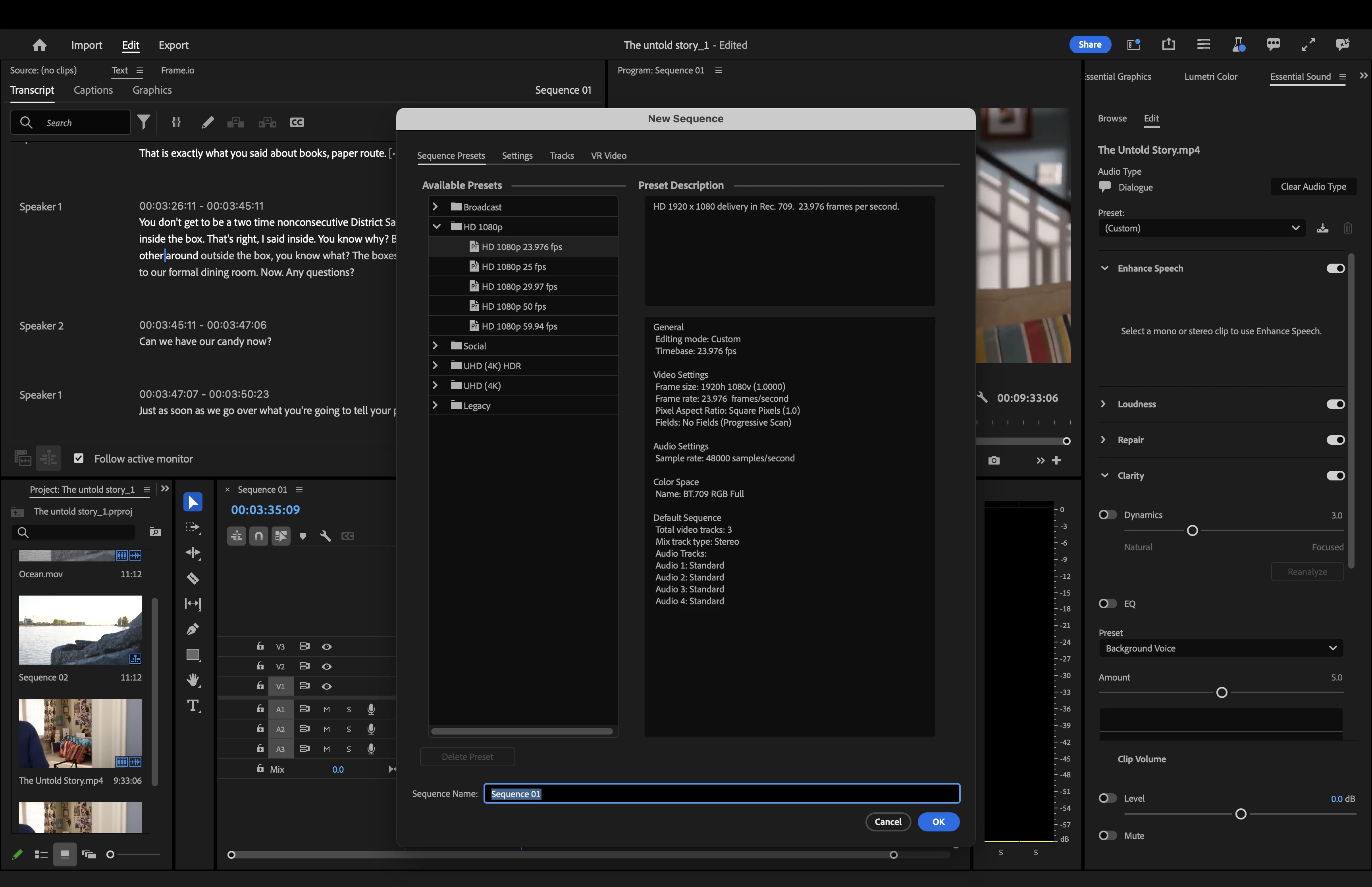The height and width of the screenshot is (887, 1372).
Task: Toggle the Enhance Speech switch
Action: click(1335, 268)
